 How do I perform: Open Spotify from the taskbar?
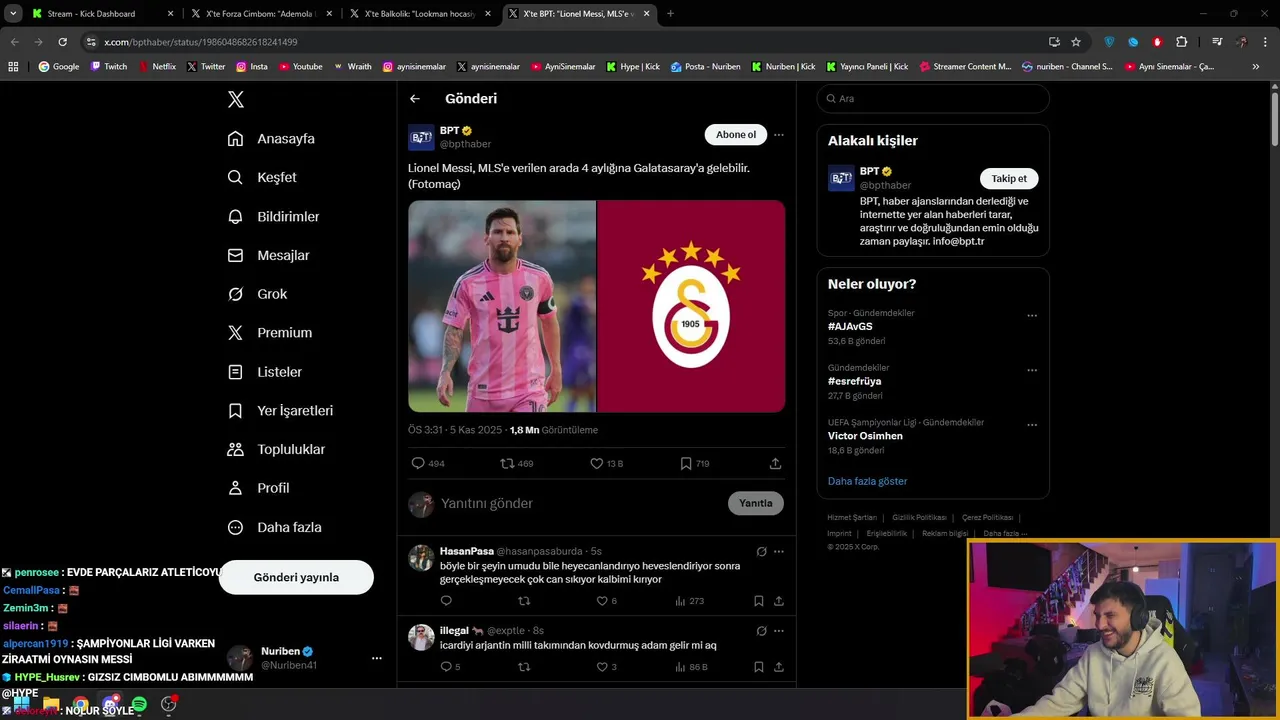tap(139, 705)
